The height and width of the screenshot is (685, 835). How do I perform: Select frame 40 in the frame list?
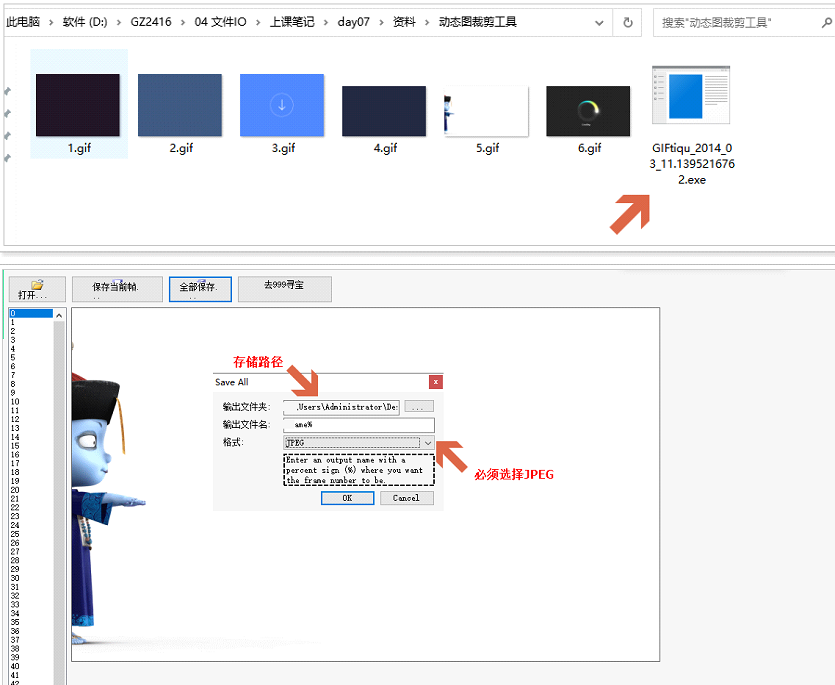click(x=31, y=666)
